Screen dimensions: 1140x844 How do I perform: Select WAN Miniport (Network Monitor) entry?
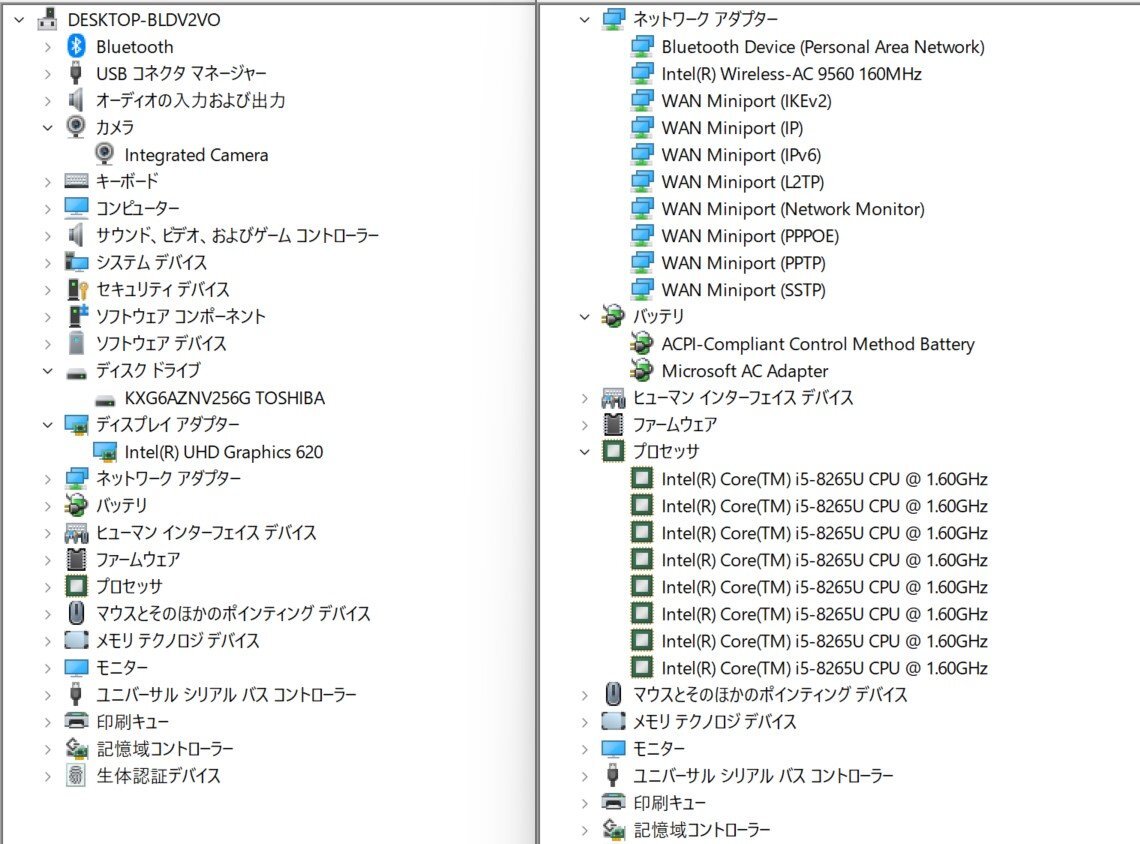pyautogui.click(x=792, y=209)
